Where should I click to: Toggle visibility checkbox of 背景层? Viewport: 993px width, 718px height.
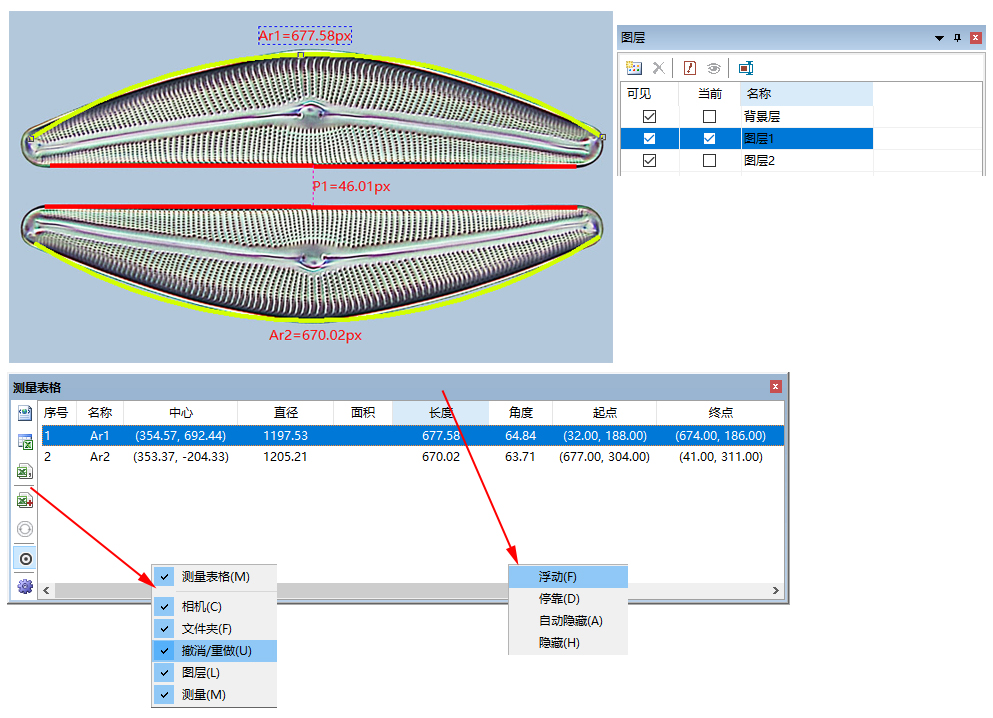coord(649,117)
